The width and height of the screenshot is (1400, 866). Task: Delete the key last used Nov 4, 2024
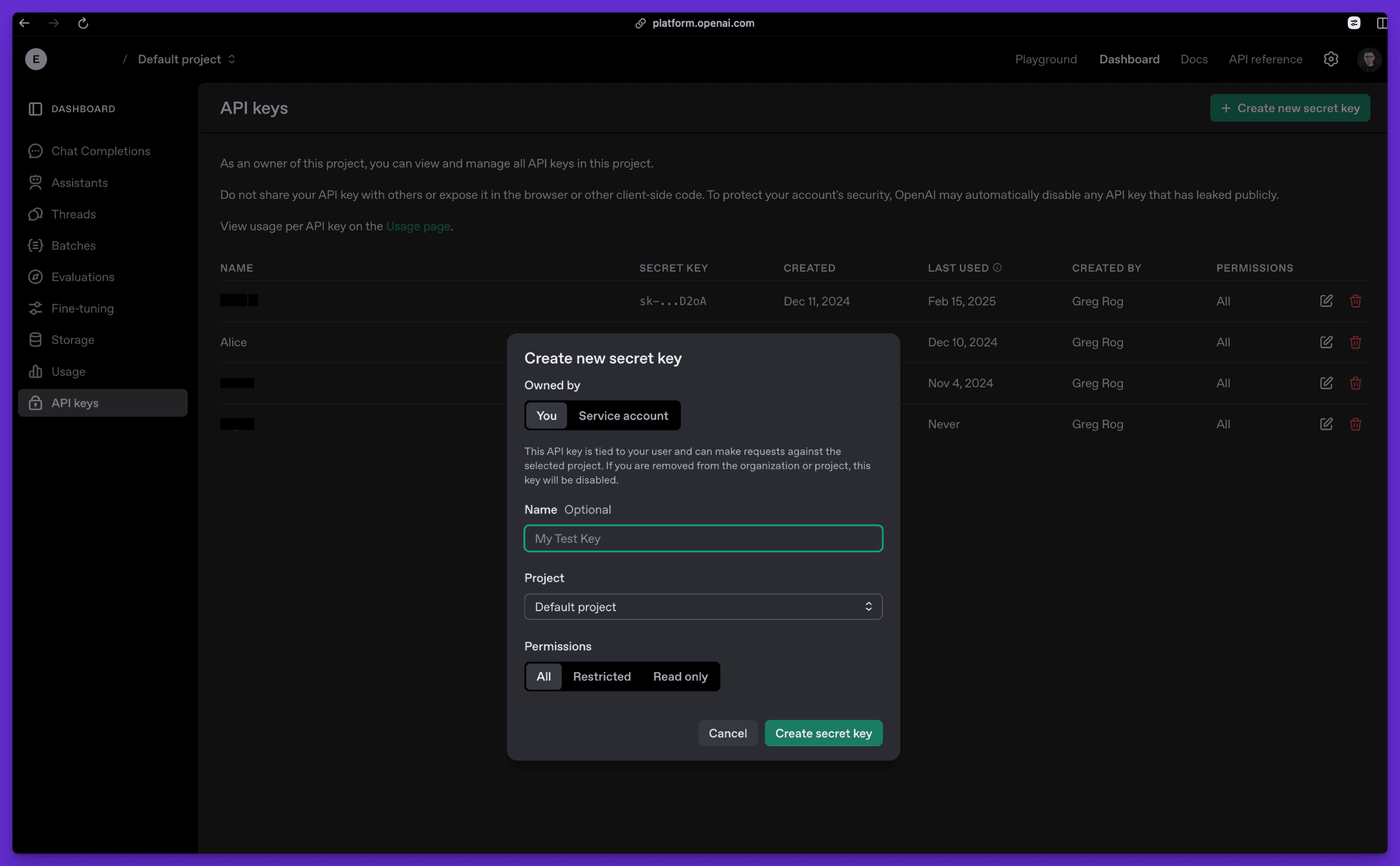pos(1355,383)
